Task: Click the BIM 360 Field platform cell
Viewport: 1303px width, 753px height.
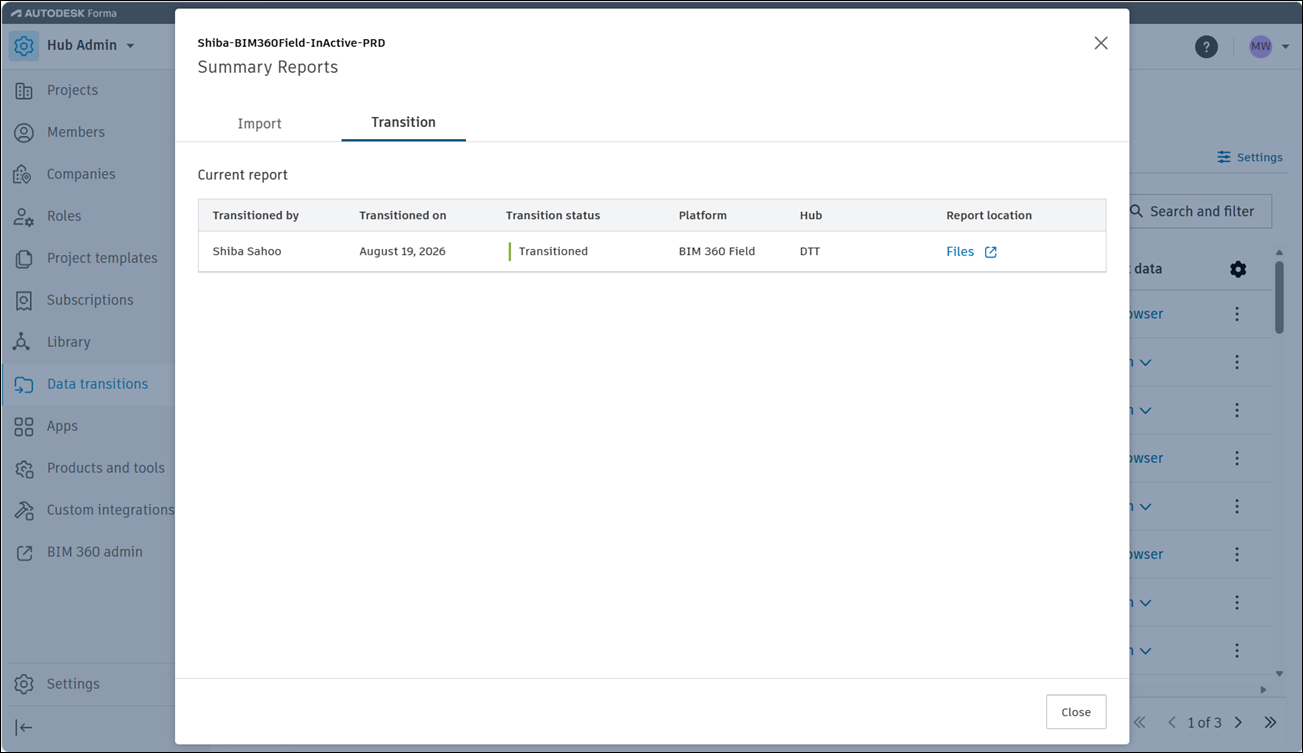Action: click(717, 252)
